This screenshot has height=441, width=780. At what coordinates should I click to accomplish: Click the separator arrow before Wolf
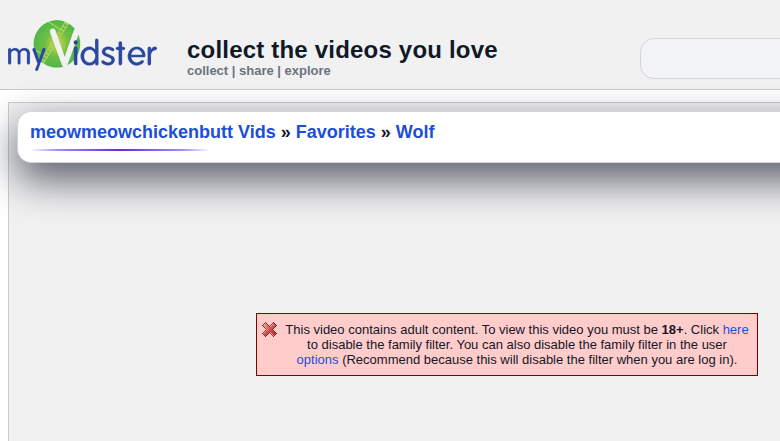[x=386, y=132]
